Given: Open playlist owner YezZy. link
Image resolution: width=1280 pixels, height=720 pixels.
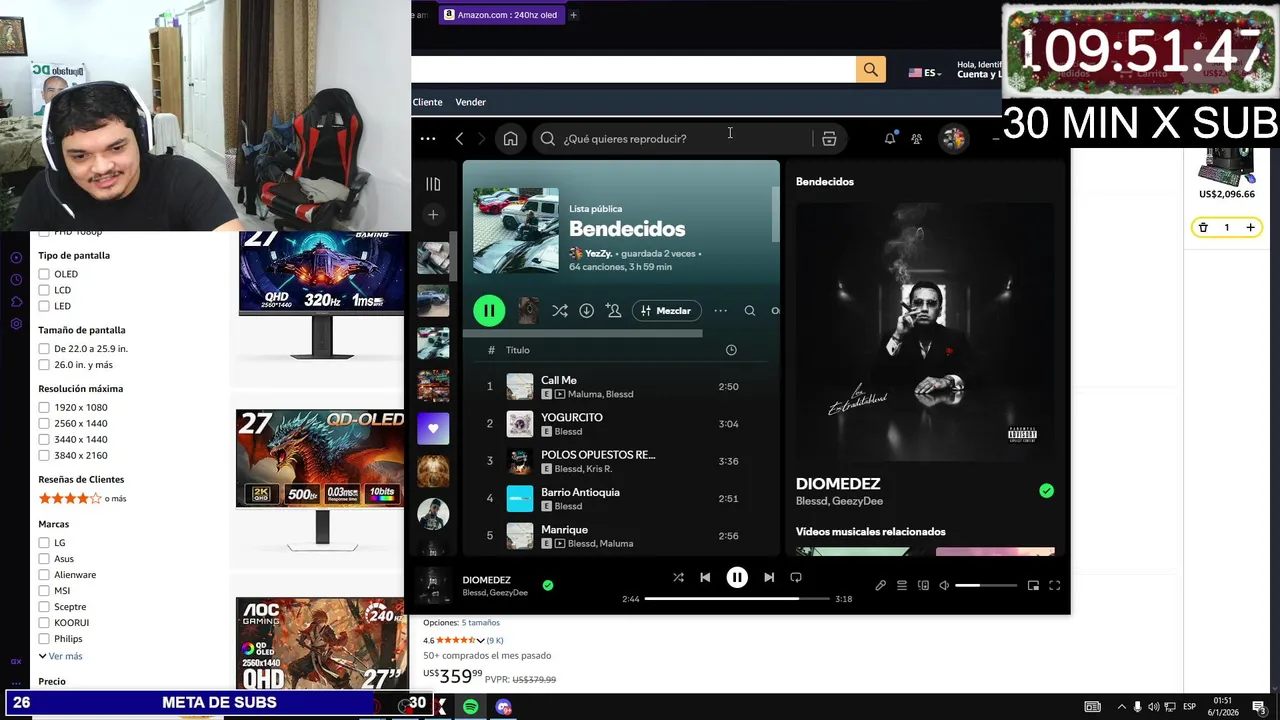Looking at the screenshot, I should click(598, 254).
